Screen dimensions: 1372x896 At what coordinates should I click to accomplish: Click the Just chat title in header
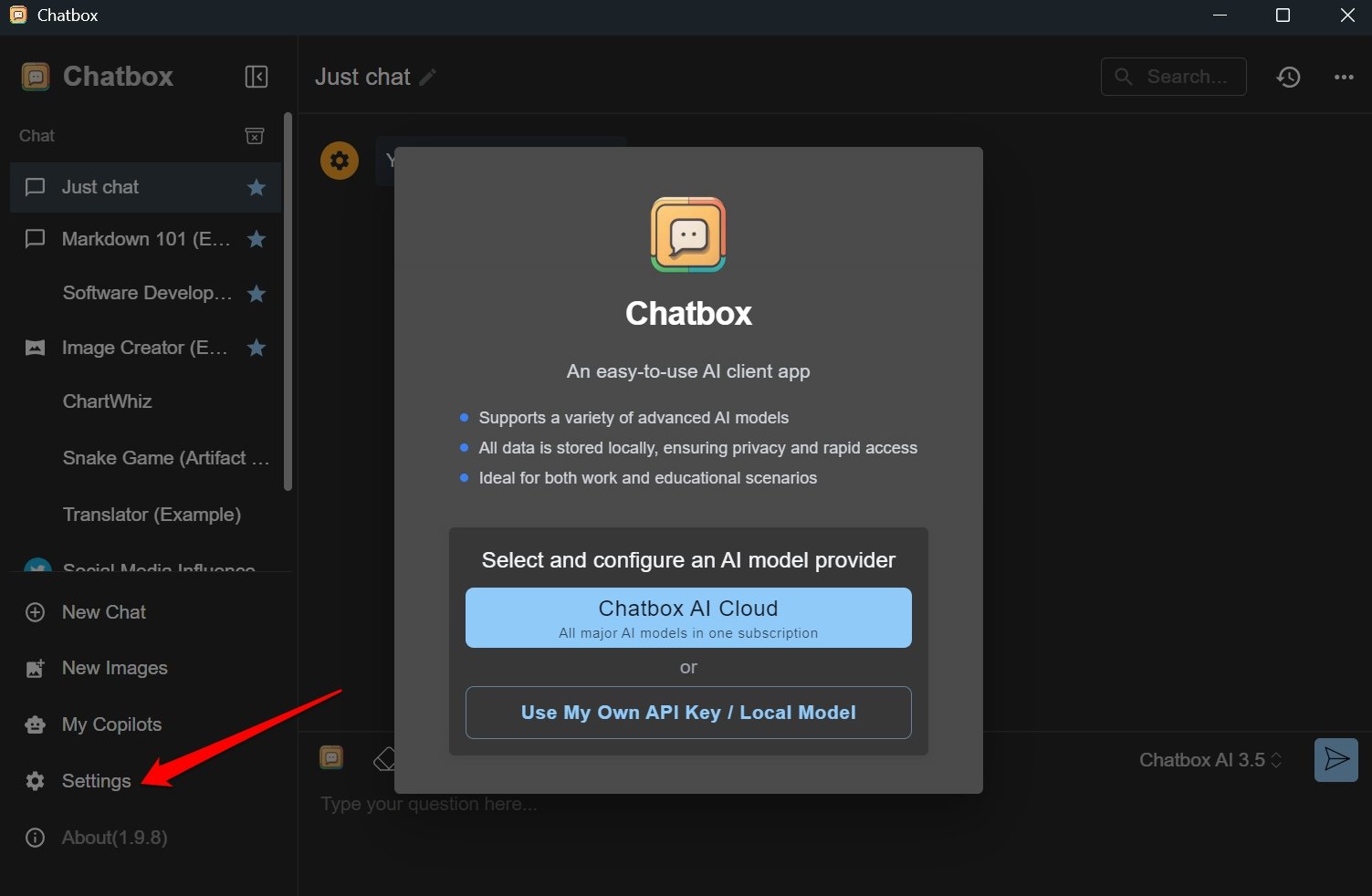pos(362,77)
